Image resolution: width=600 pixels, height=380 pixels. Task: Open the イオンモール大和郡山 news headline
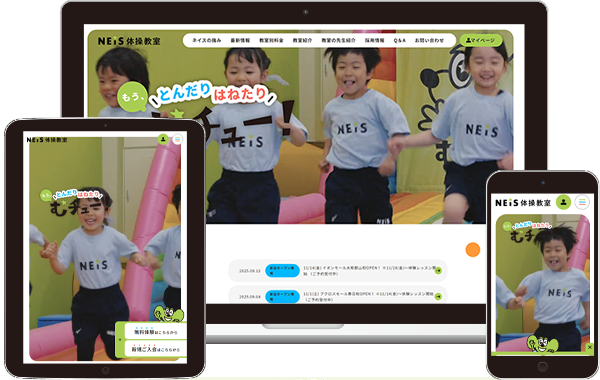tap(368, 271)
